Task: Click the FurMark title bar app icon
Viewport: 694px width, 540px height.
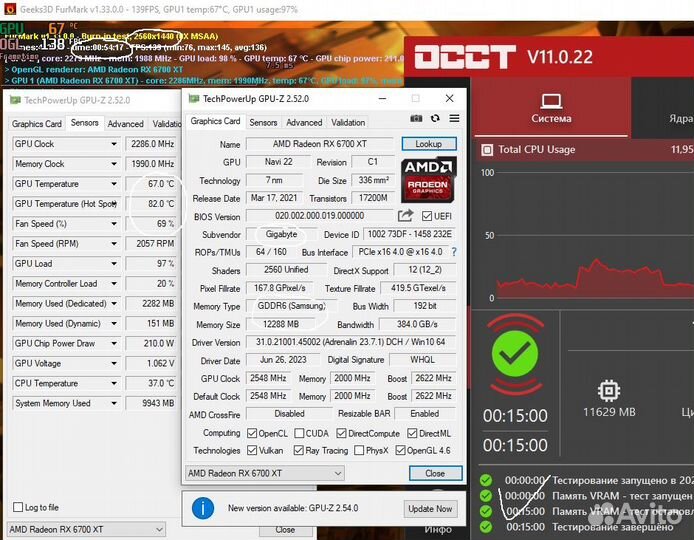Action: click(9, 9)
